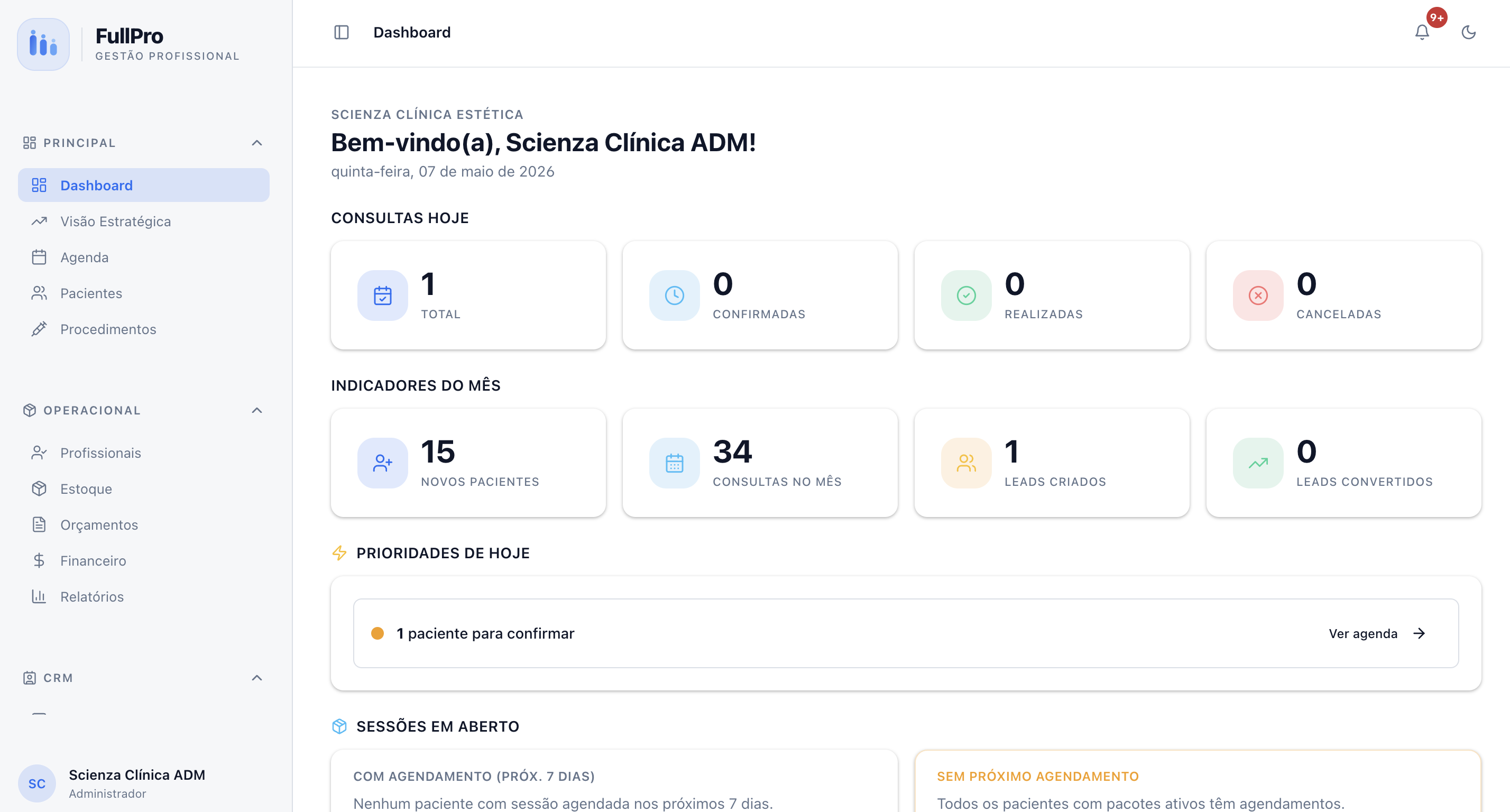Viewport: 1510px width, 812px height.
Task: Select the Canceladas card
Action: pos(1344,296)
